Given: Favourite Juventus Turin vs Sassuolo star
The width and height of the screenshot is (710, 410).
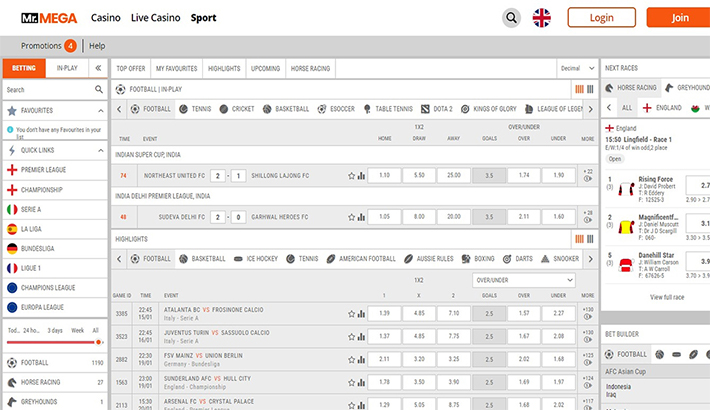Looking at the screenshot, I should (351, 337).
